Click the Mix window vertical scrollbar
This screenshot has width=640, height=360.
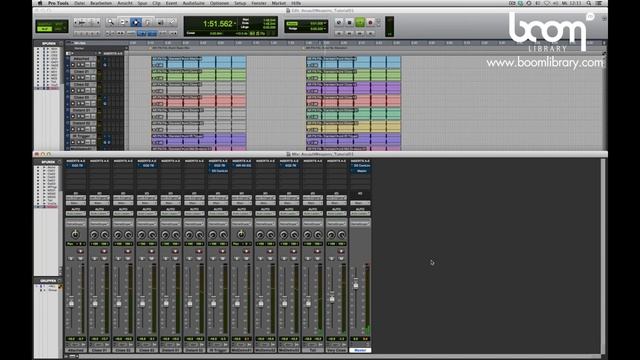pyautogui.click(x=603, y=256)
